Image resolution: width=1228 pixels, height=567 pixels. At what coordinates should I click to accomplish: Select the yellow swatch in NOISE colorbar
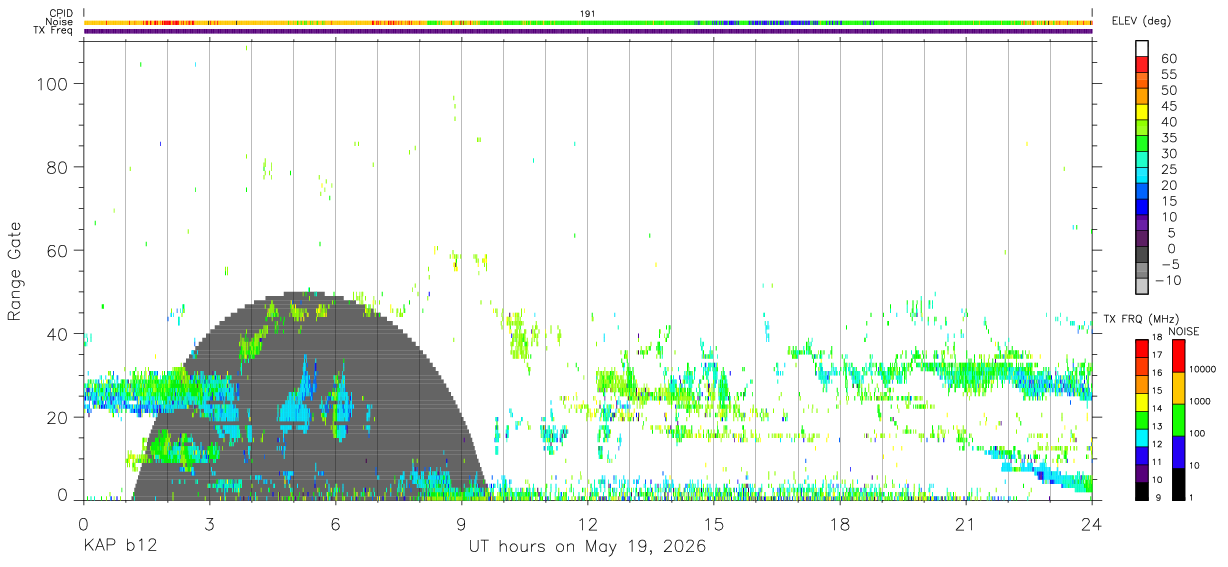pos(1177,388)
